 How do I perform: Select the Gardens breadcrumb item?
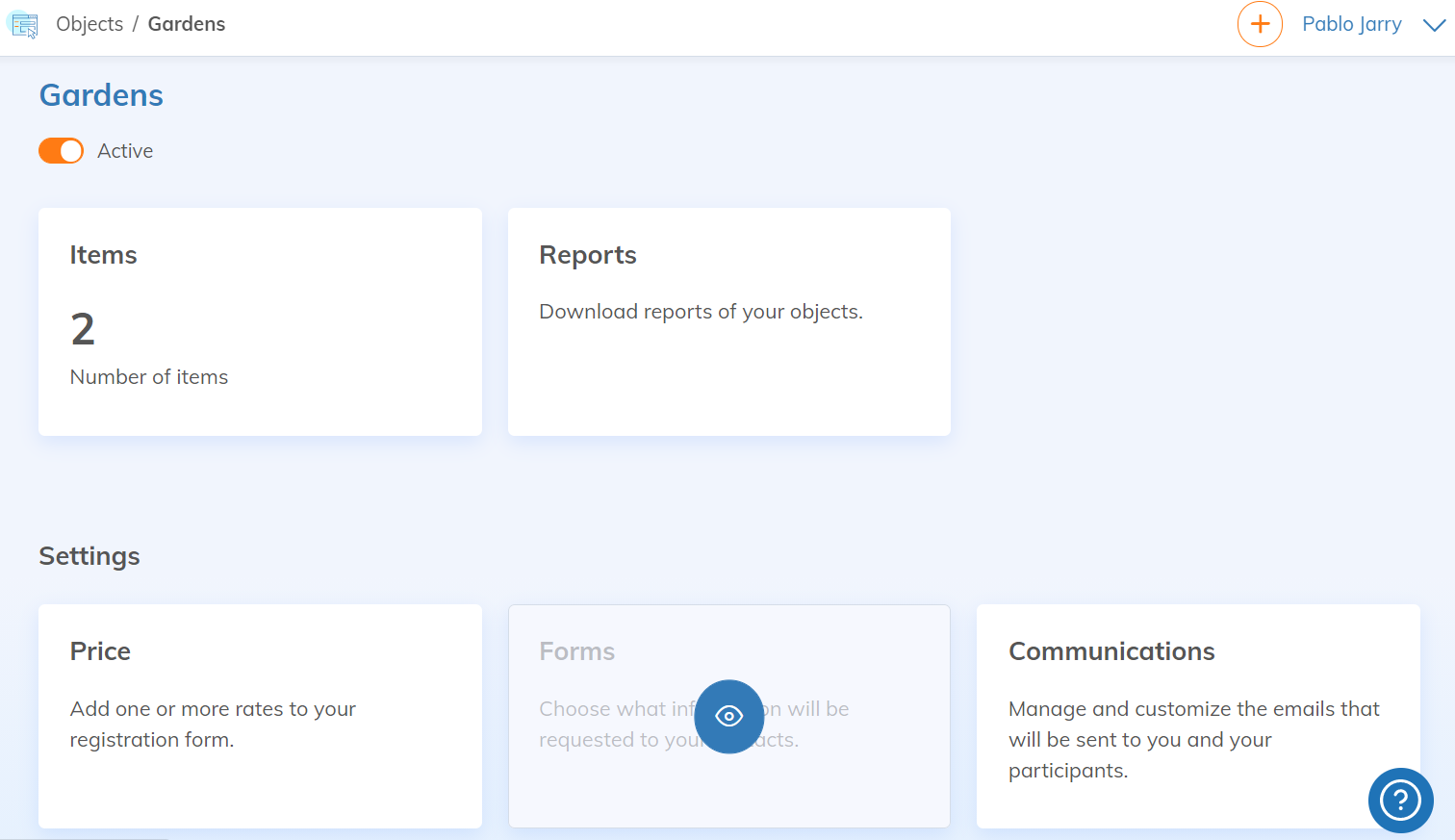click(x=187, y=24)
